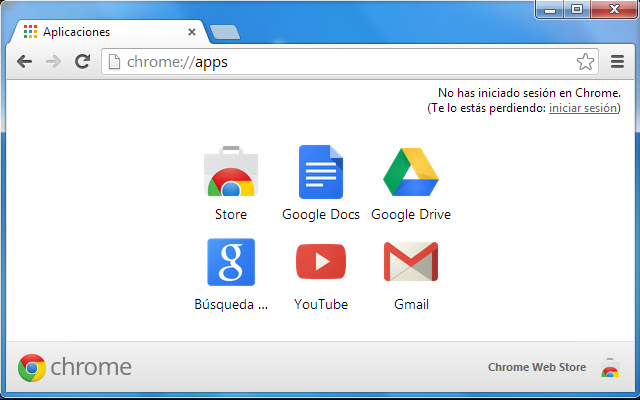Launch the Google Search 'g' app icon
The width and height of the screenshot is (640, 400).
231,262
